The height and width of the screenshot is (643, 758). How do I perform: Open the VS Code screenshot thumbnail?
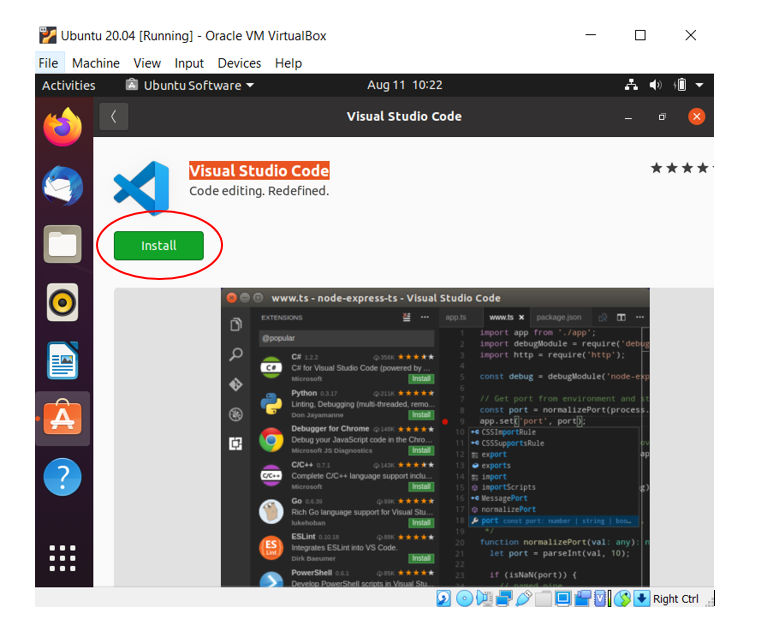coord(435,438)
